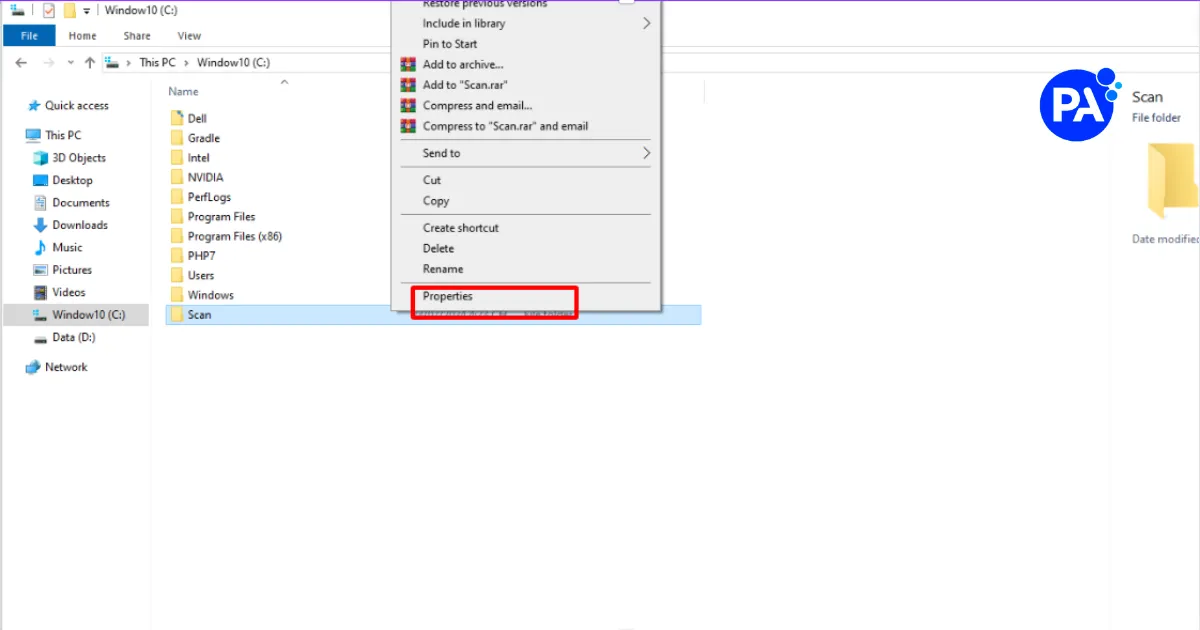Open 3D Objects in the sidebar
Viewport: 1200px width, 630px height.
[69, 158]
